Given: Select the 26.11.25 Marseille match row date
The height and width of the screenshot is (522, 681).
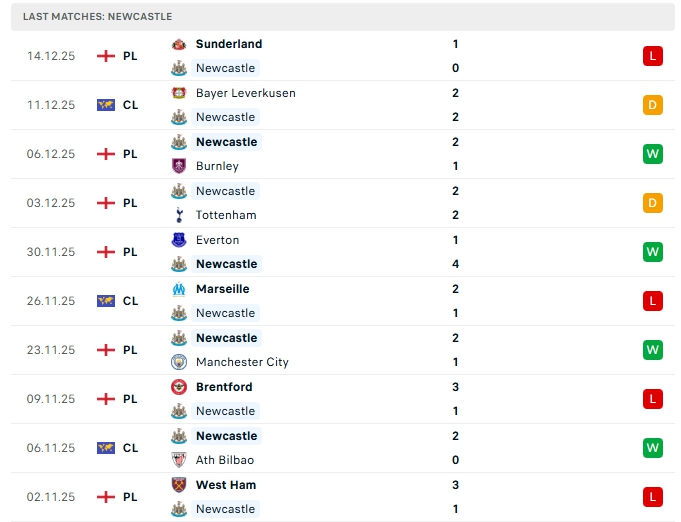Looking at the screenshot, I should point(51,301).
